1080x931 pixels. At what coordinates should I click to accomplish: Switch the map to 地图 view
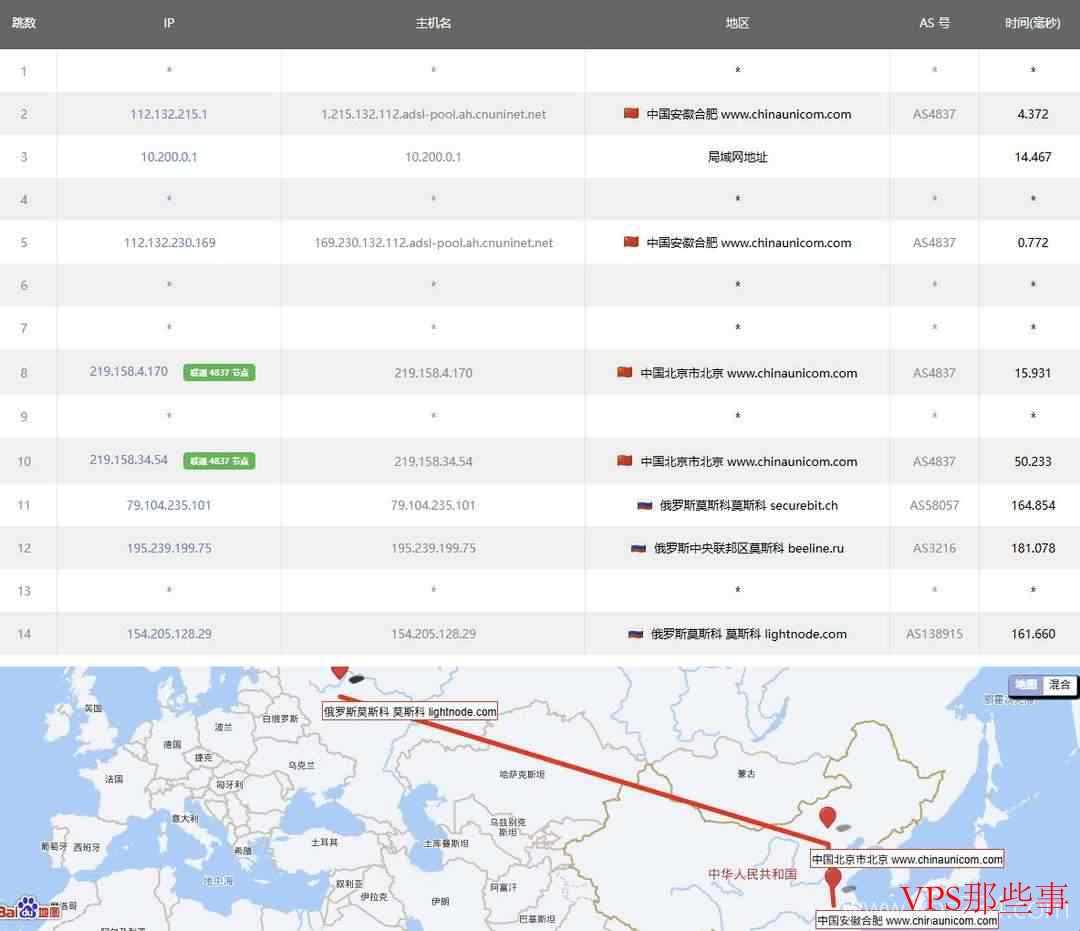point(1026,684)
